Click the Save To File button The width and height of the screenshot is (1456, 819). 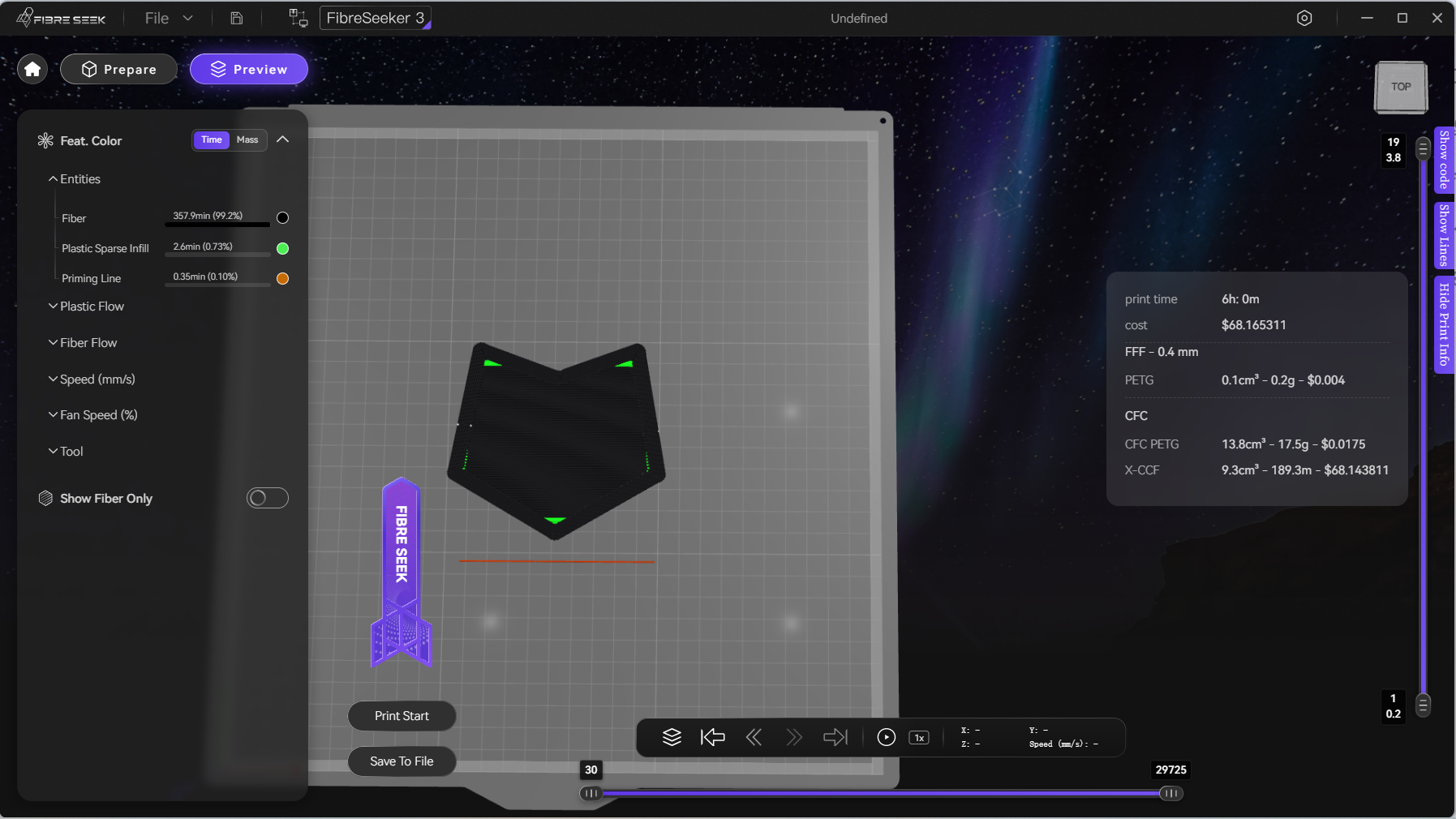[402, 761]
